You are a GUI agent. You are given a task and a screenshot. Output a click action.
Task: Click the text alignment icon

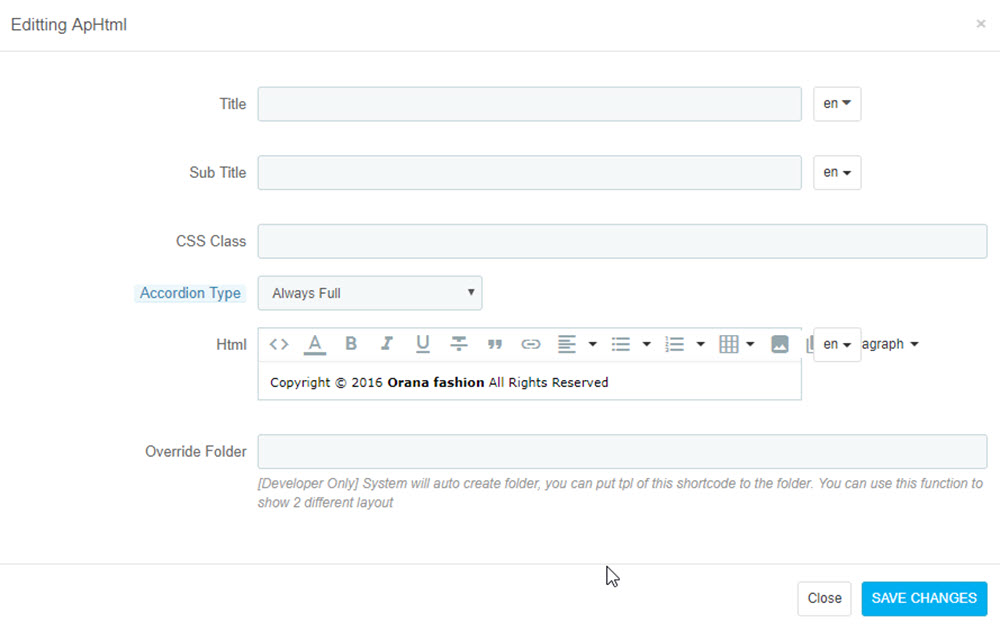pyautogui.click(x=566, y=344)
